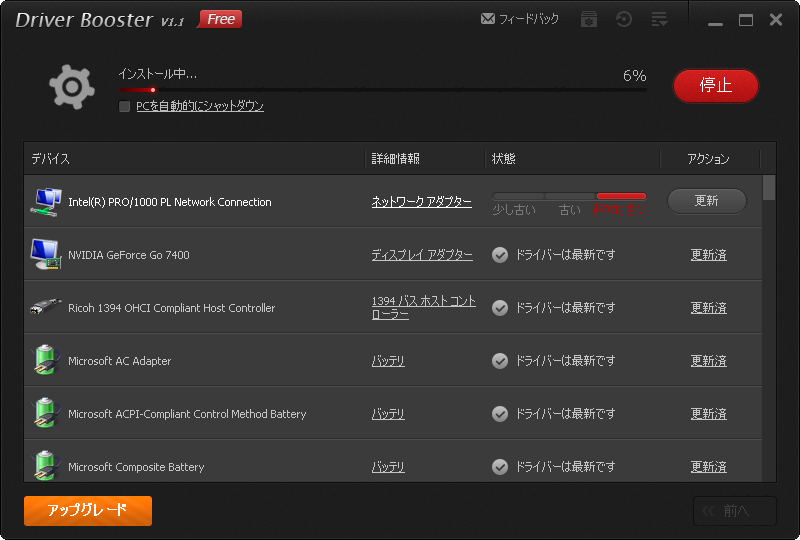Viewport: 800px width, 540px height.
Task: Close the Driver Booster window
Action: pyautogui.click(x=776, y=19)
